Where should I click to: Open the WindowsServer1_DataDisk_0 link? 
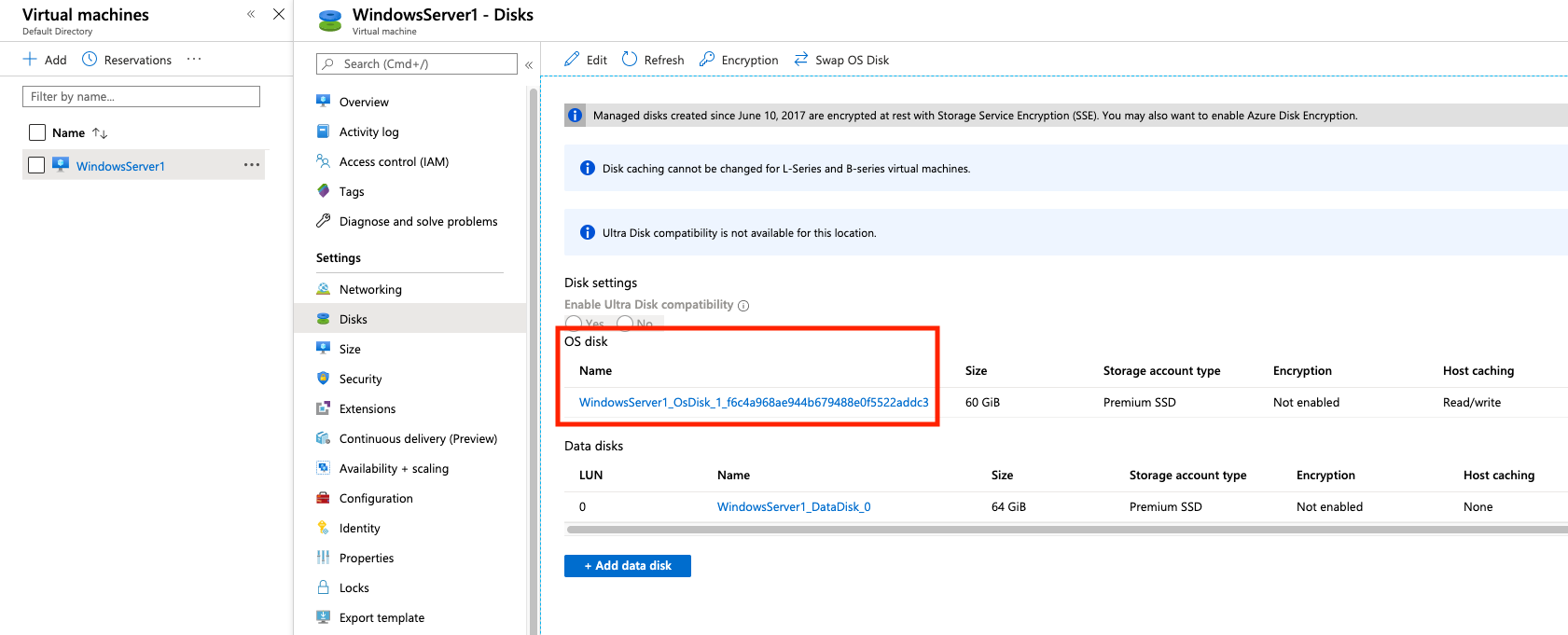coord(794,506)
